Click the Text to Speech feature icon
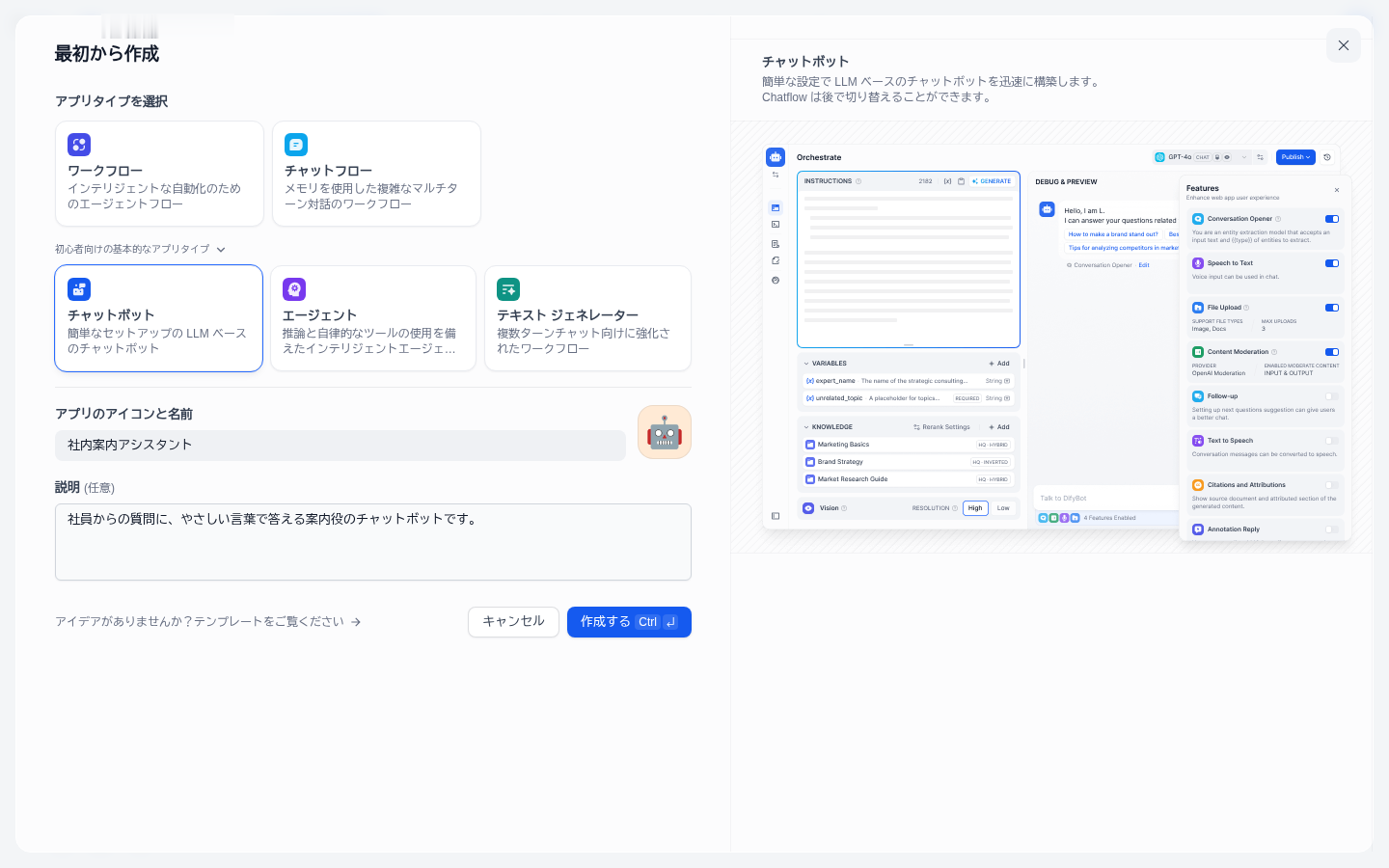Viewport: 1389px width, 868px height. point(1198,441)
